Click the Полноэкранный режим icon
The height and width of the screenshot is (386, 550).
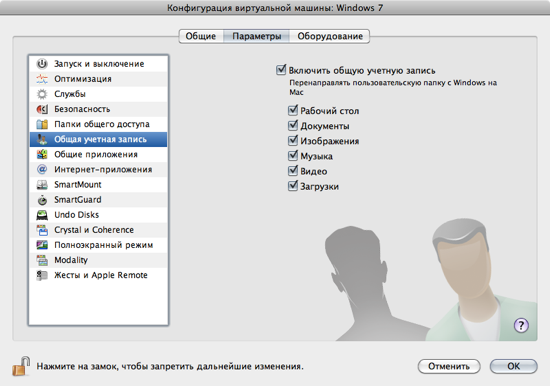(42, 245)
